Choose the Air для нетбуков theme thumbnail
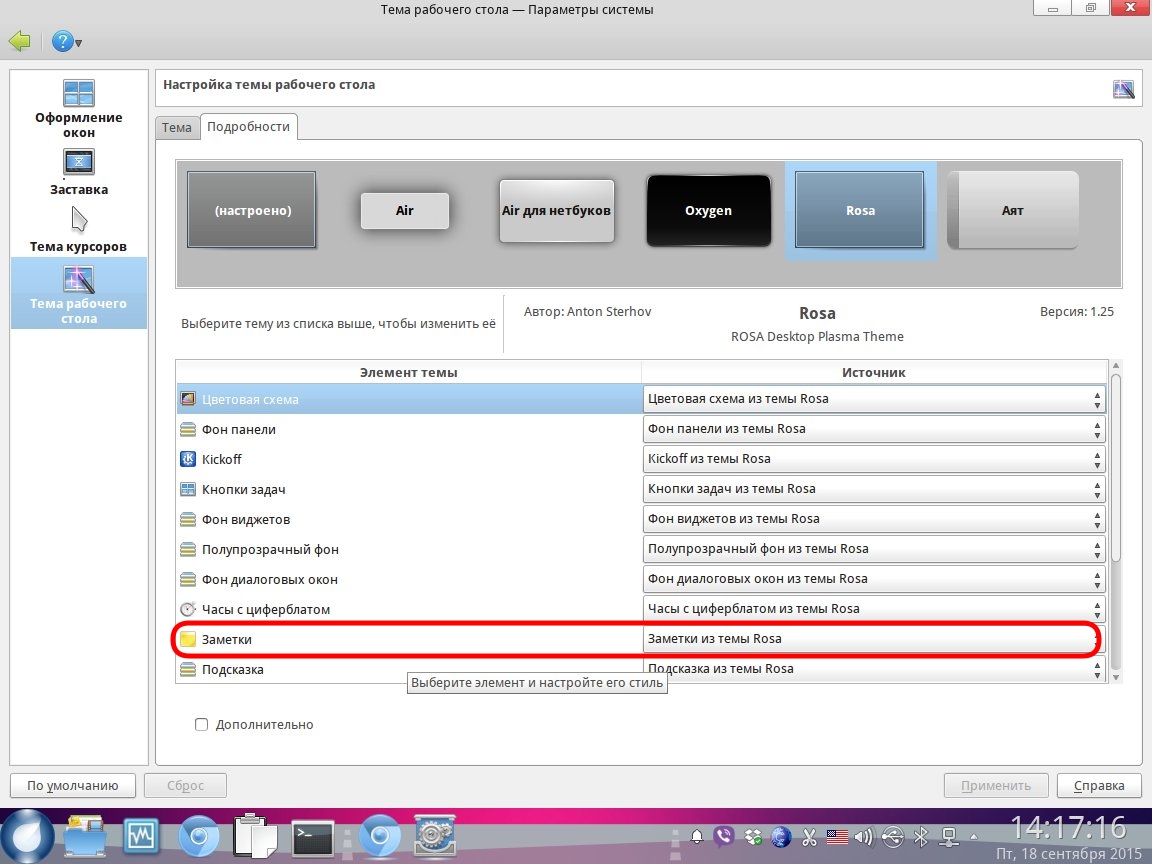Screen dimensions: 1152x864 coord(556,211)
